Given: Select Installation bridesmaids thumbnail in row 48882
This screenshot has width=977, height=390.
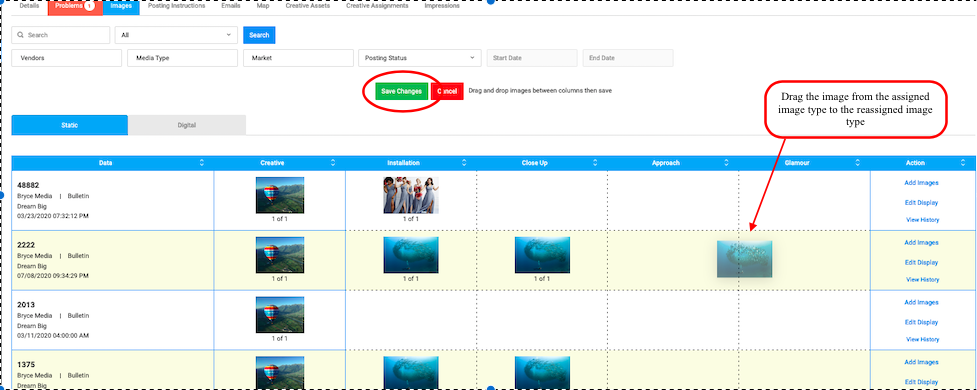Looking at the screenshot, I should pos(411,195).
